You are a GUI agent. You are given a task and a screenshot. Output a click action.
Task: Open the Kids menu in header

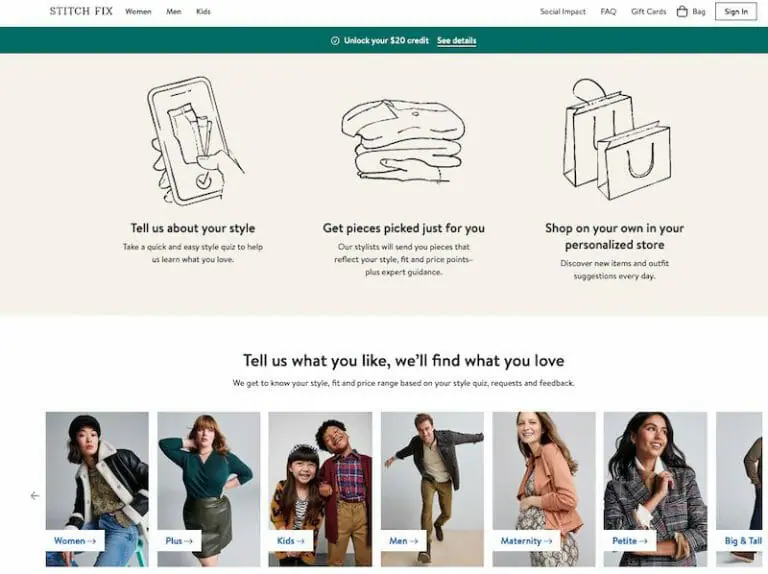tap(203, 11)
